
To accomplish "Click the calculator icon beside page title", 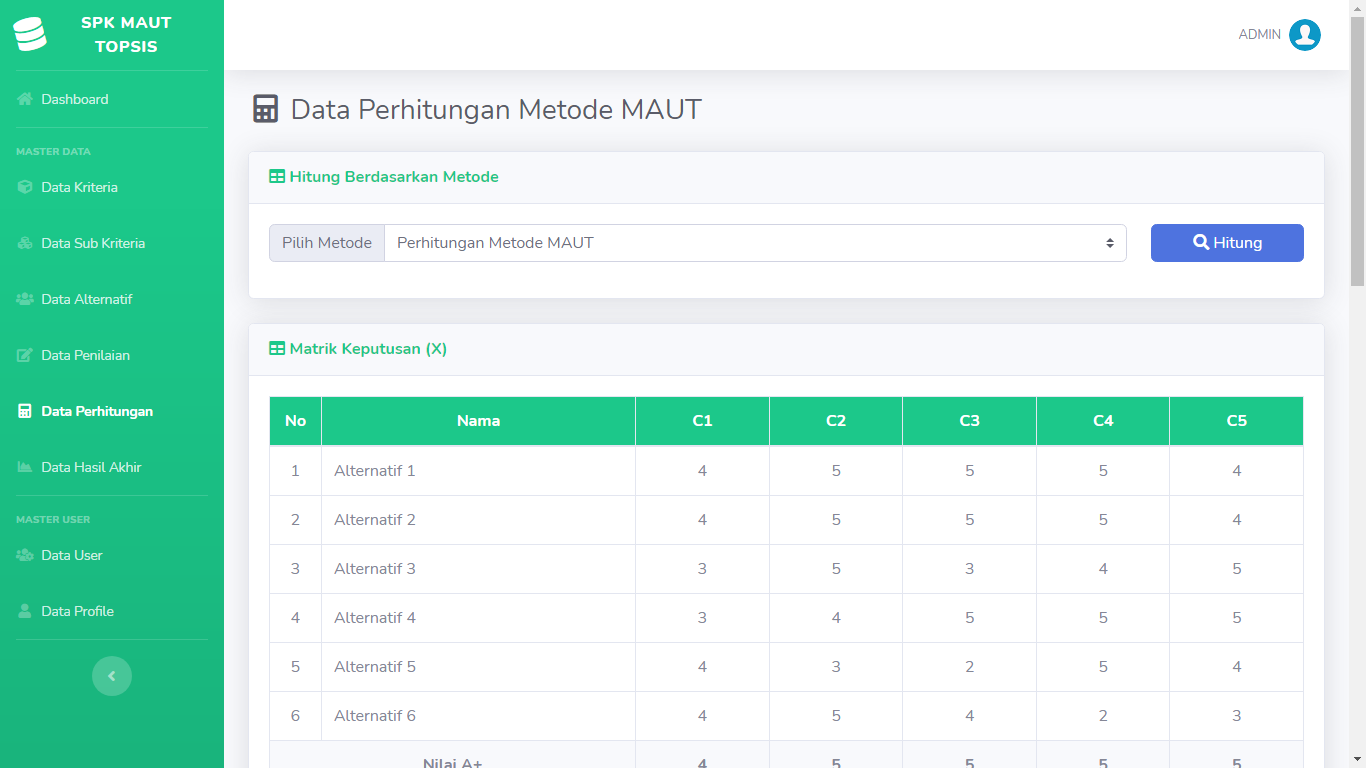I will click(x=265, y=109).
